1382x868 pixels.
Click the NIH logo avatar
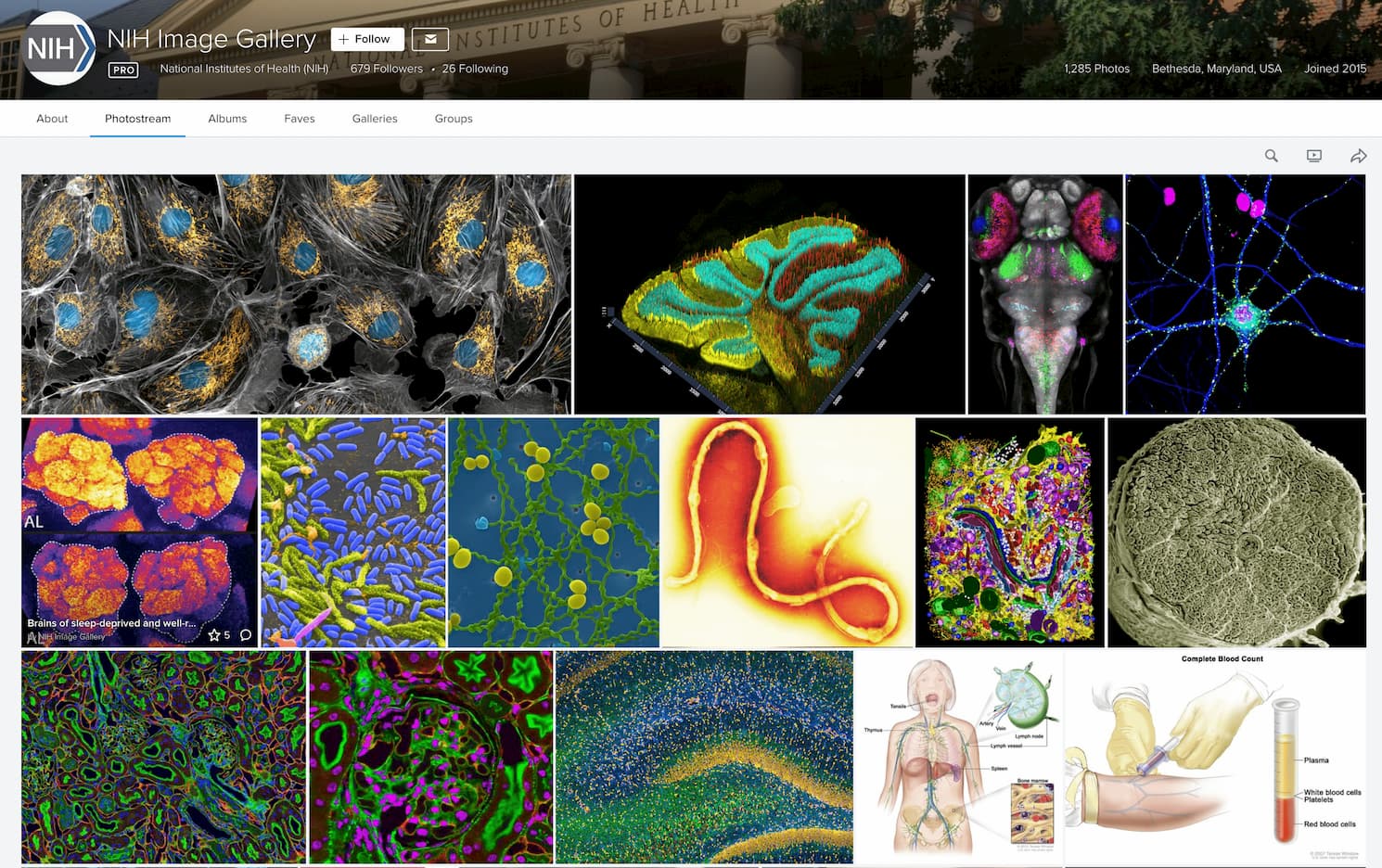pos(58,48)
